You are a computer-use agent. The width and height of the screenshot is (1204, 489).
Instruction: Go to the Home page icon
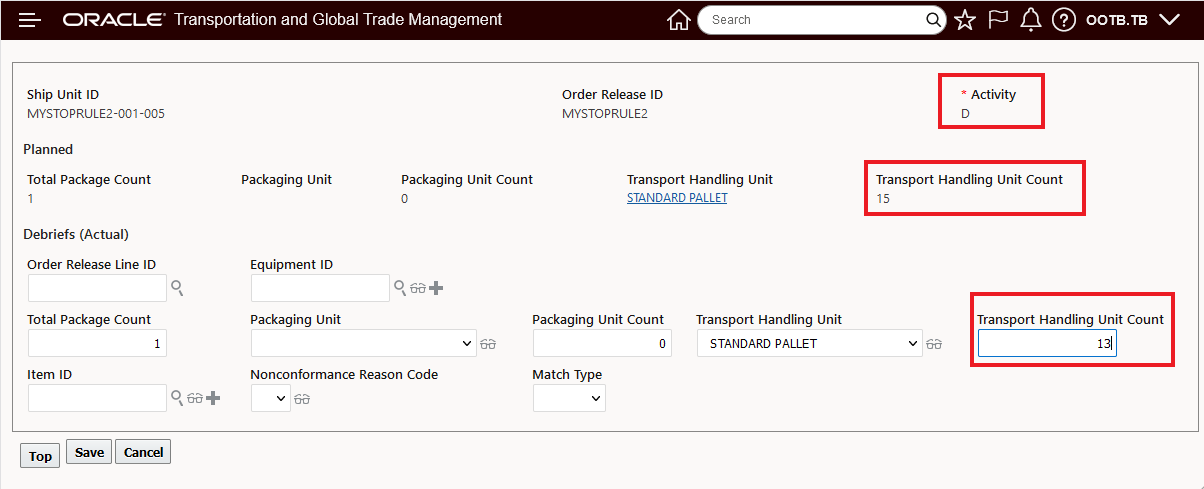pyautogui.click(x=679, y=20)
